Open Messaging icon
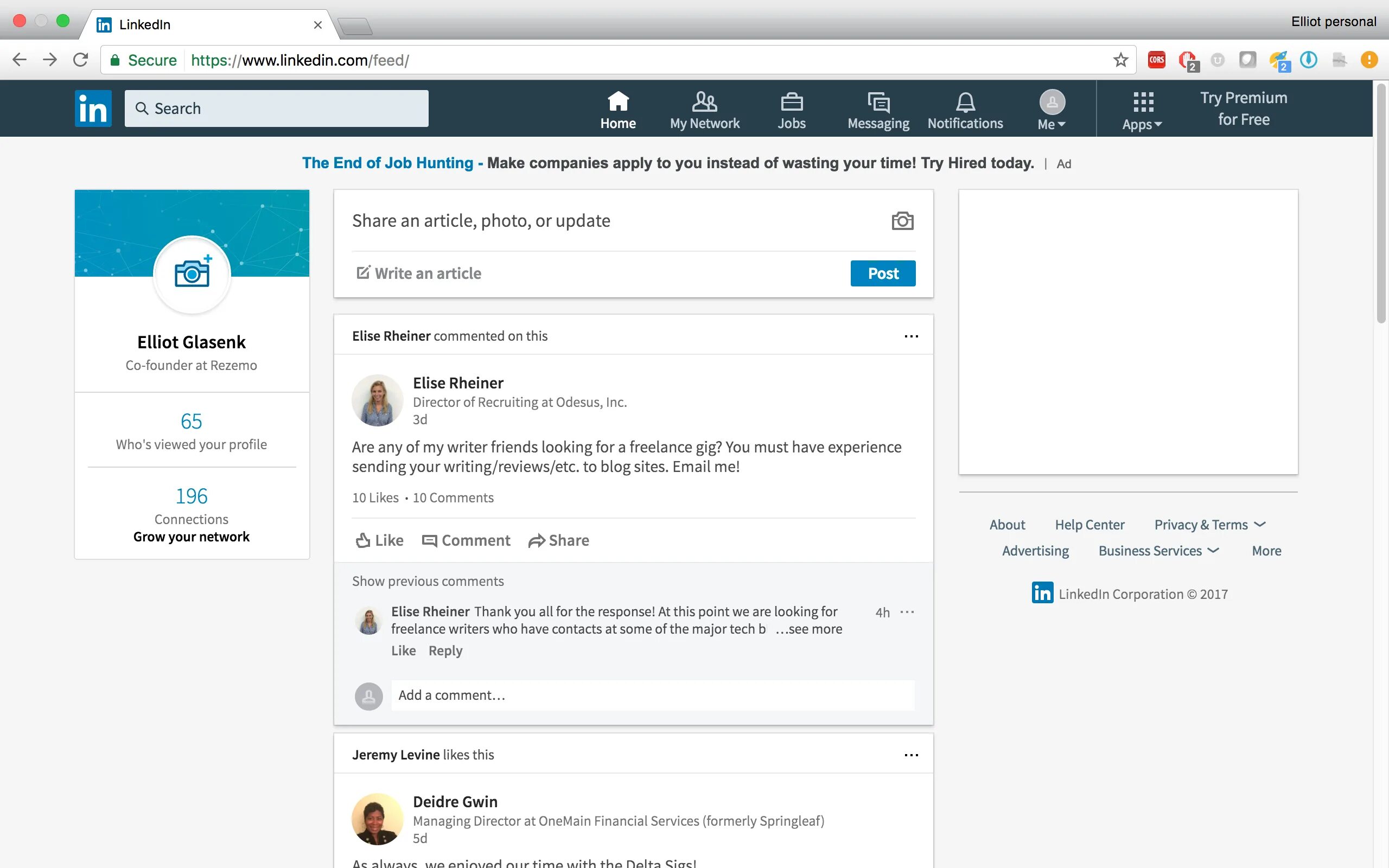Screen dimensions: 1389x868 pos(878,109)
